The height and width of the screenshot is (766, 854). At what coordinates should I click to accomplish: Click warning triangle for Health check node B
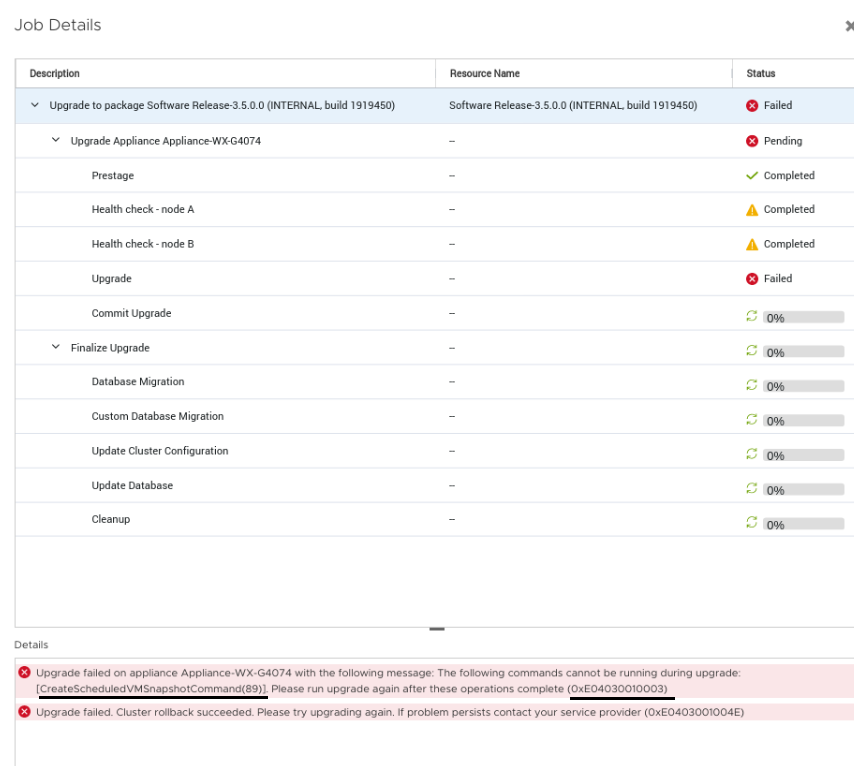tap(753, 244)
